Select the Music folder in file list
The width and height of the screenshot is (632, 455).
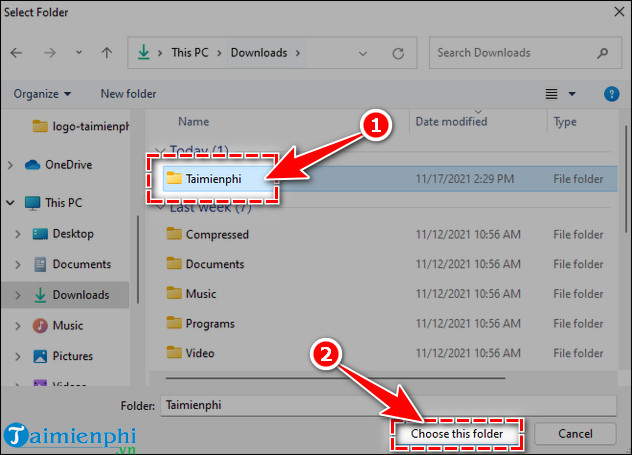click(200, 294)
